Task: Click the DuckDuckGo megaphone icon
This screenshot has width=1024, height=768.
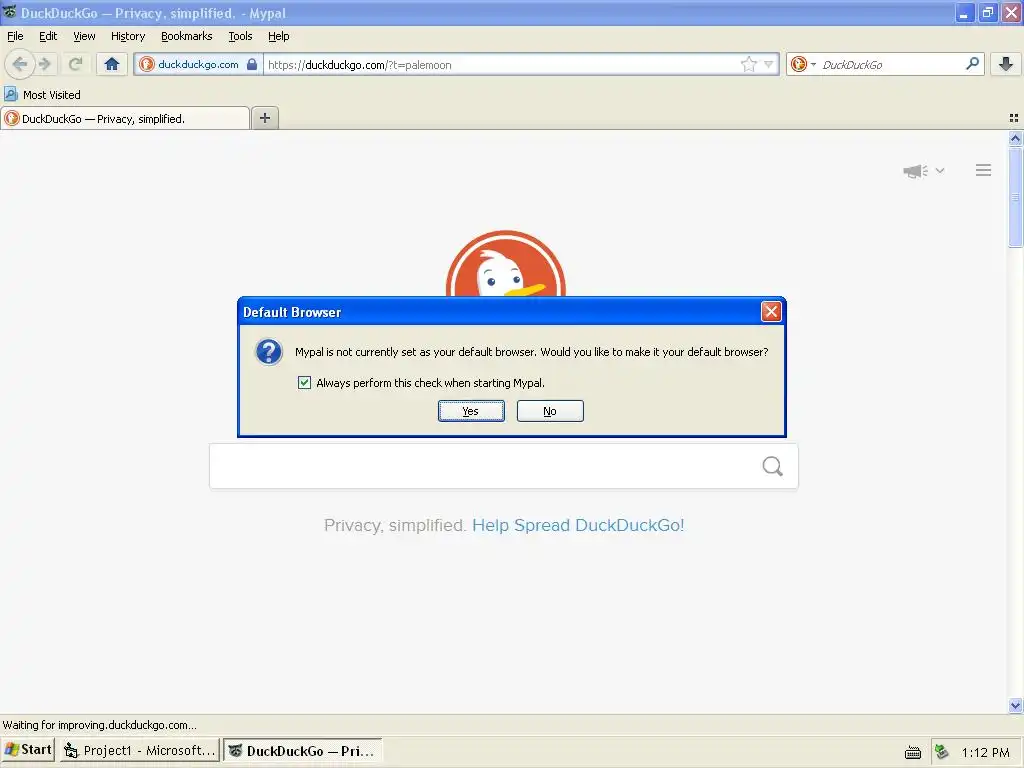Action: pos(915,171)
